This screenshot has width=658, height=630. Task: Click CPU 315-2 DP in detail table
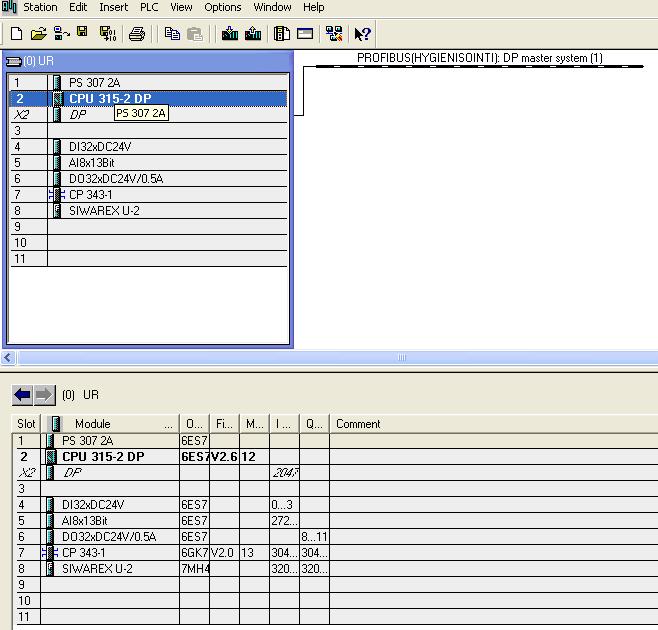103,457
